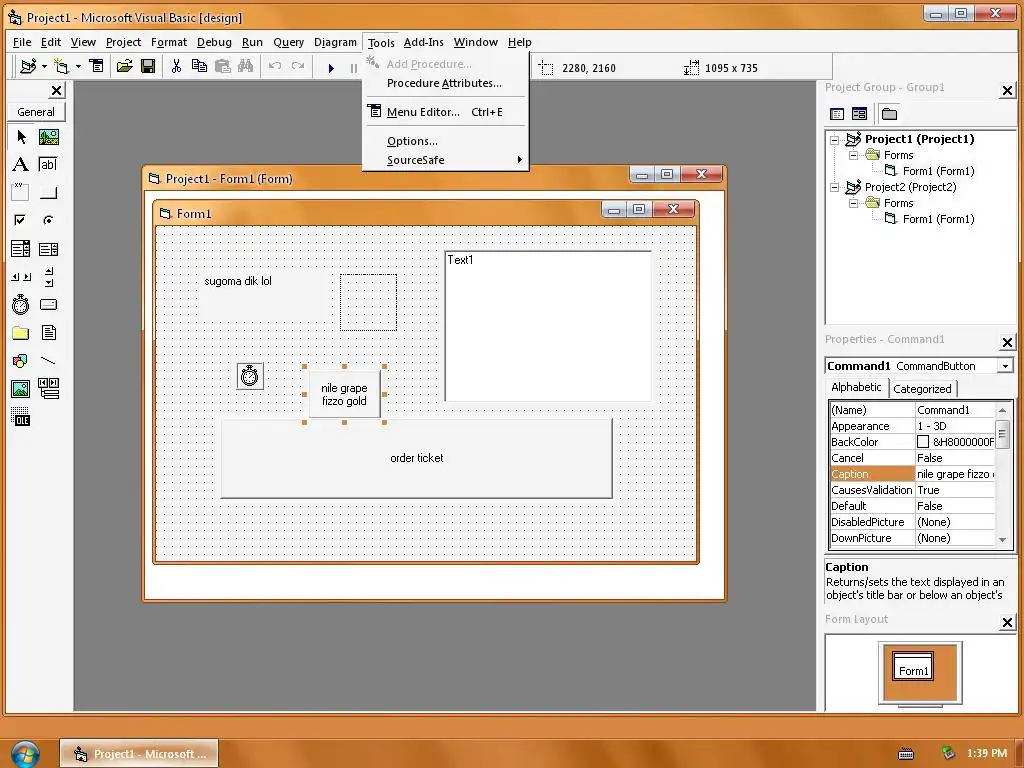Click the Find binoculars icon

point(246,66)
